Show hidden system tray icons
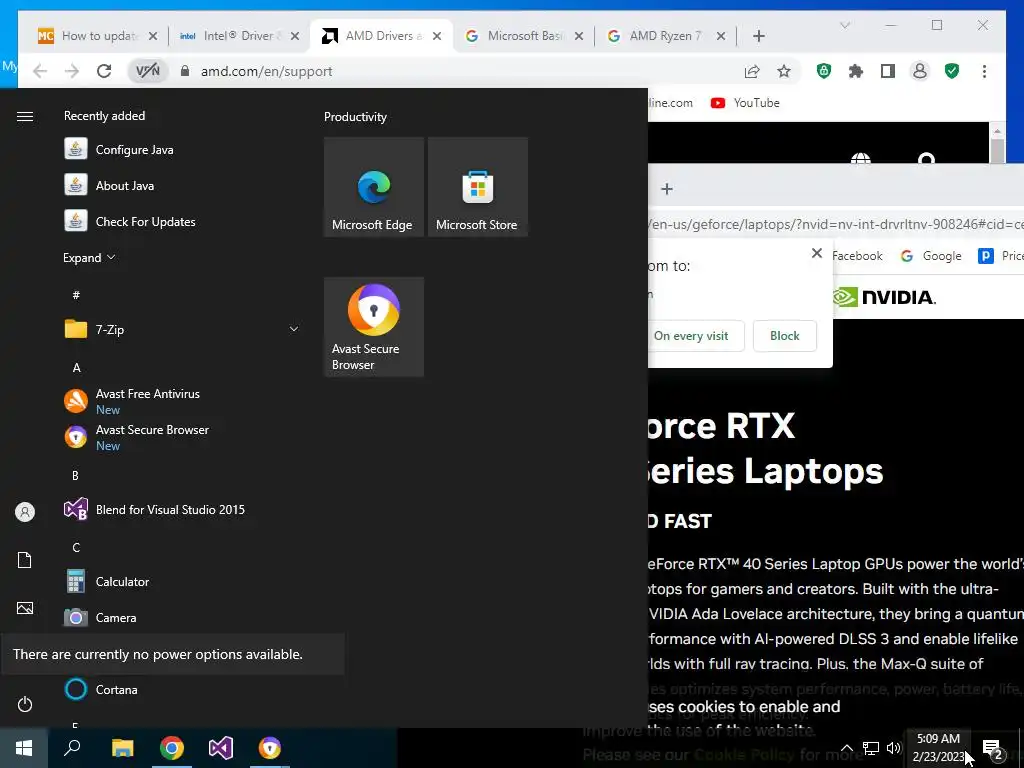 click(x=846, y=748)
